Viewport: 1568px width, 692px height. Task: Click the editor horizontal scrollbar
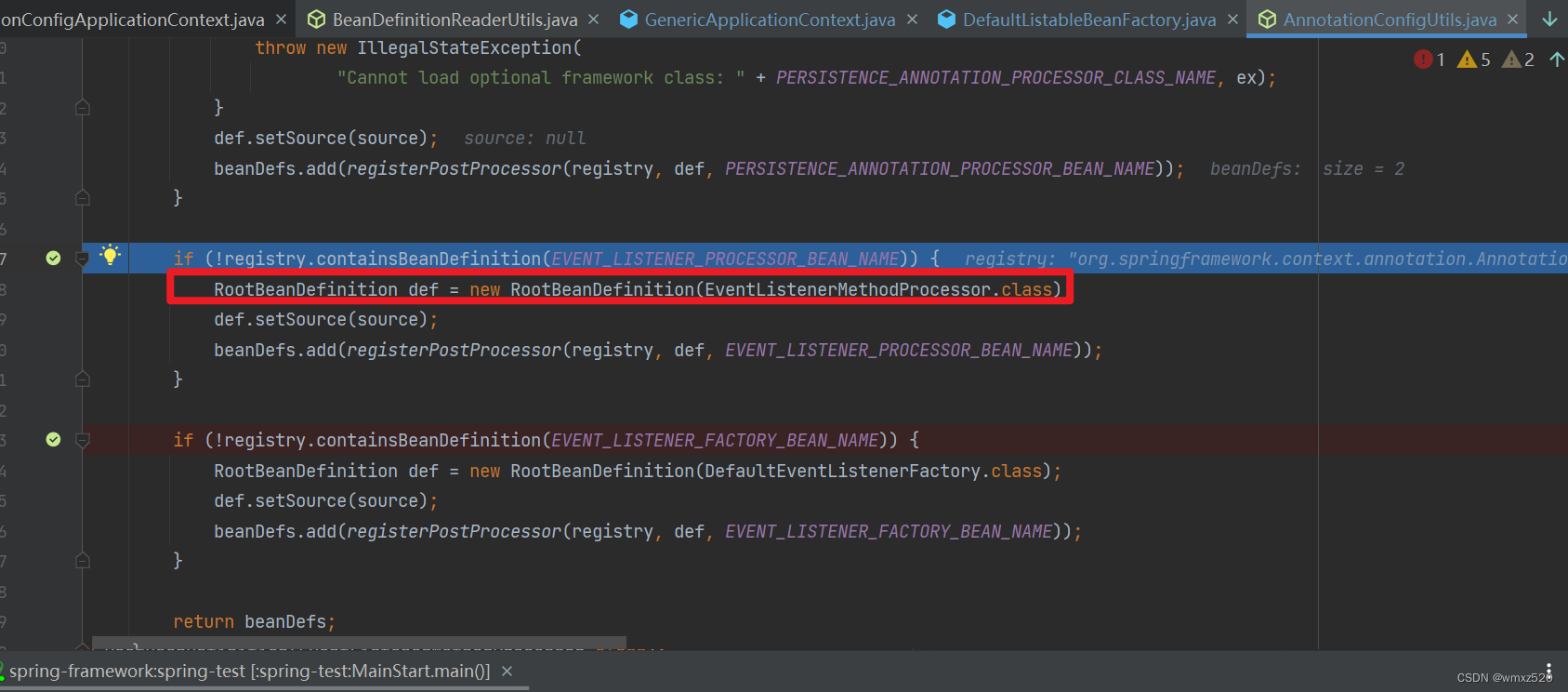coord(360,643)
